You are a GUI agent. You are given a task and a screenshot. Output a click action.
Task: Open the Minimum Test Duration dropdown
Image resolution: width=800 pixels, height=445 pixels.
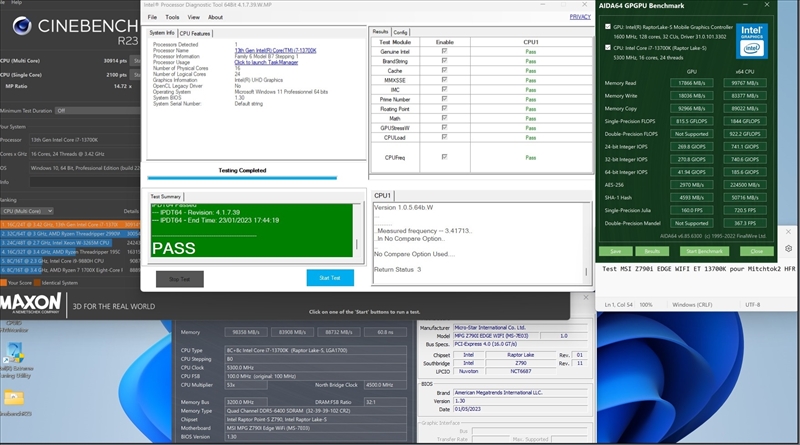(97, 110)
